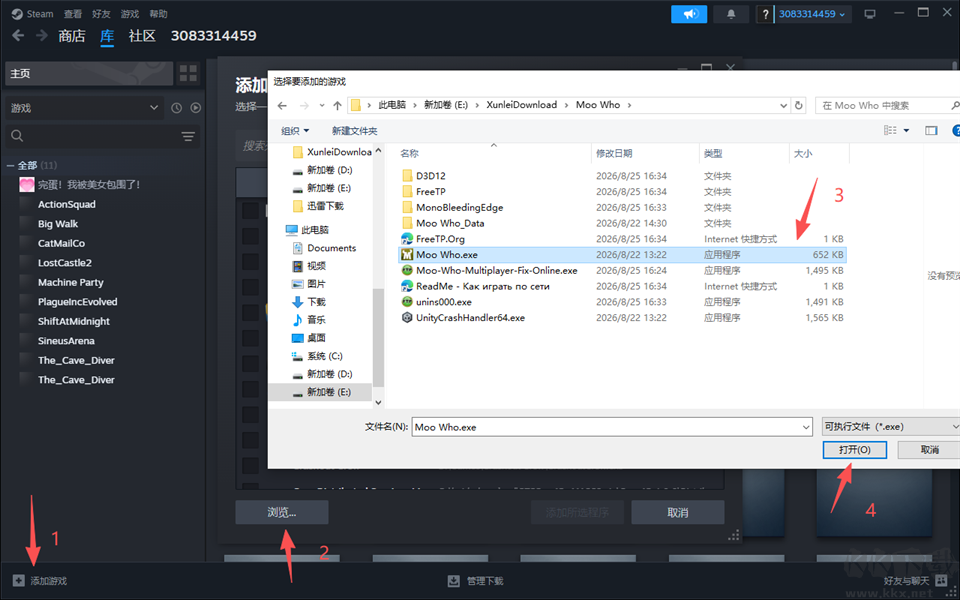The height and width of the screenshot is (600, 960).
Task: Click the 浏览... button
Action: click(282, 512)
